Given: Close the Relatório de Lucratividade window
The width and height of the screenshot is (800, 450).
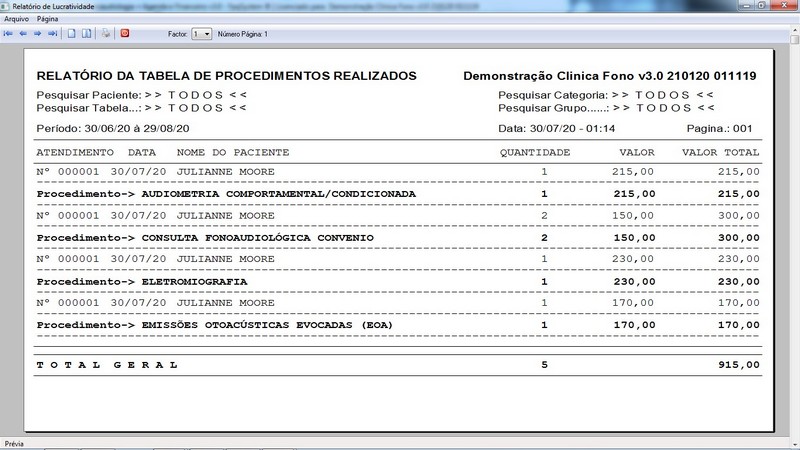Looking at the screenshot, I should point(785,5).
